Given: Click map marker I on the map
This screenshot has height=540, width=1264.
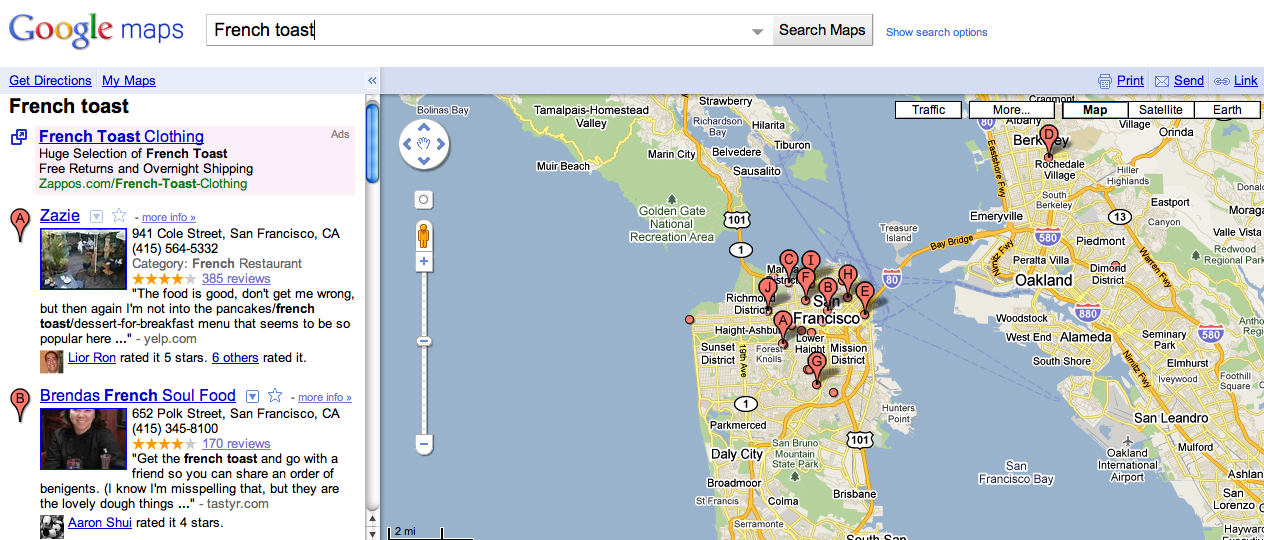Looking at the screenshot, I should coord(811,261).
